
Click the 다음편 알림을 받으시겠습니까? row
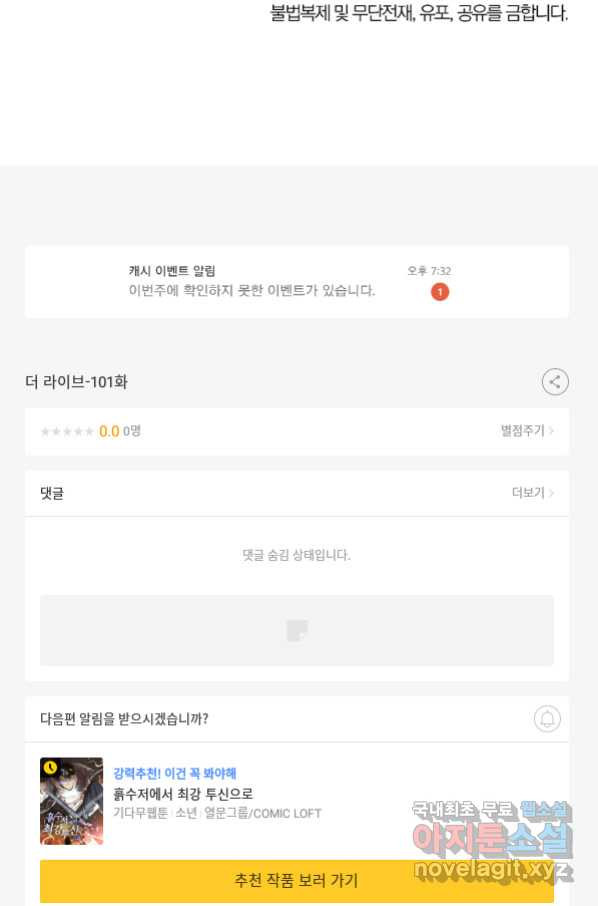297,719
